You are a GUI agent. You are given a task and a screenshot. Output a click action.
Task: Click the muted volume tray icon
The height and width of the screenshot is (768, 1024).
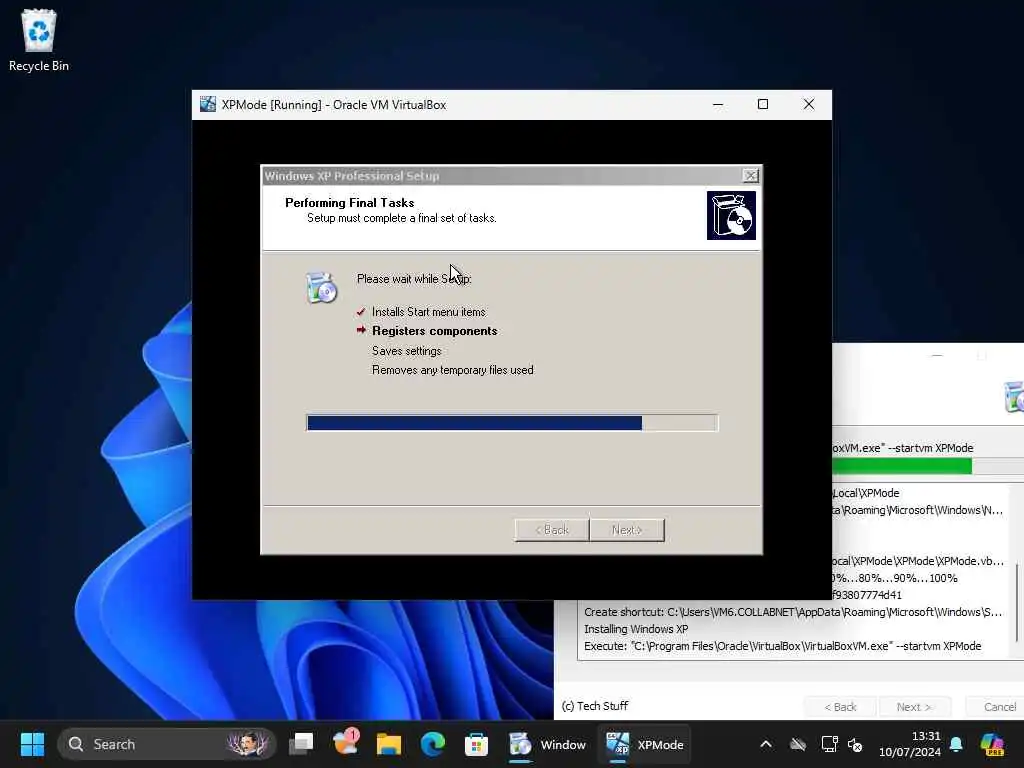tap(856, 744)
